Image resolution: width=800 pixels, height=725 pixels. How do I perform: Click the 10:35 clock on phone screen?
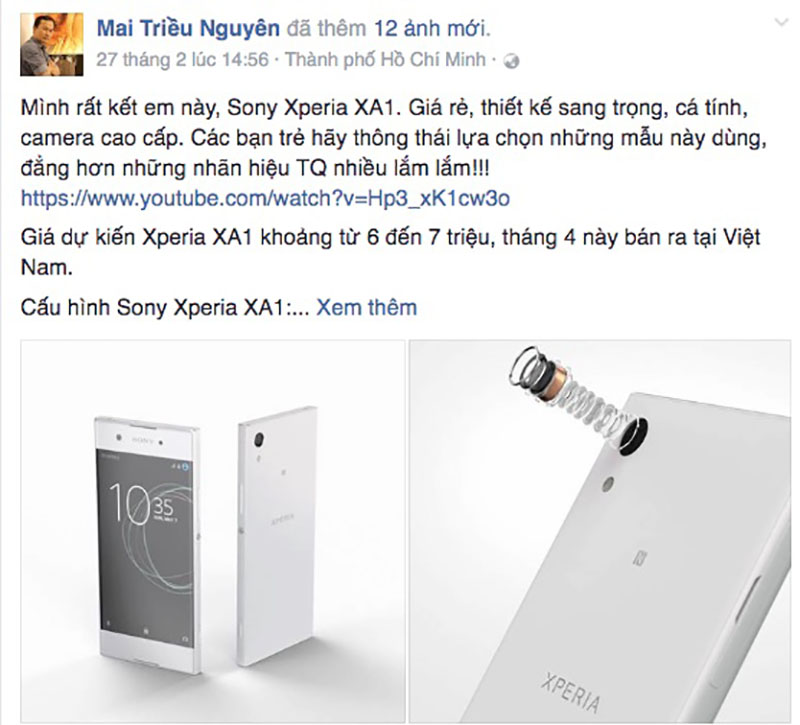pos(142,505)
